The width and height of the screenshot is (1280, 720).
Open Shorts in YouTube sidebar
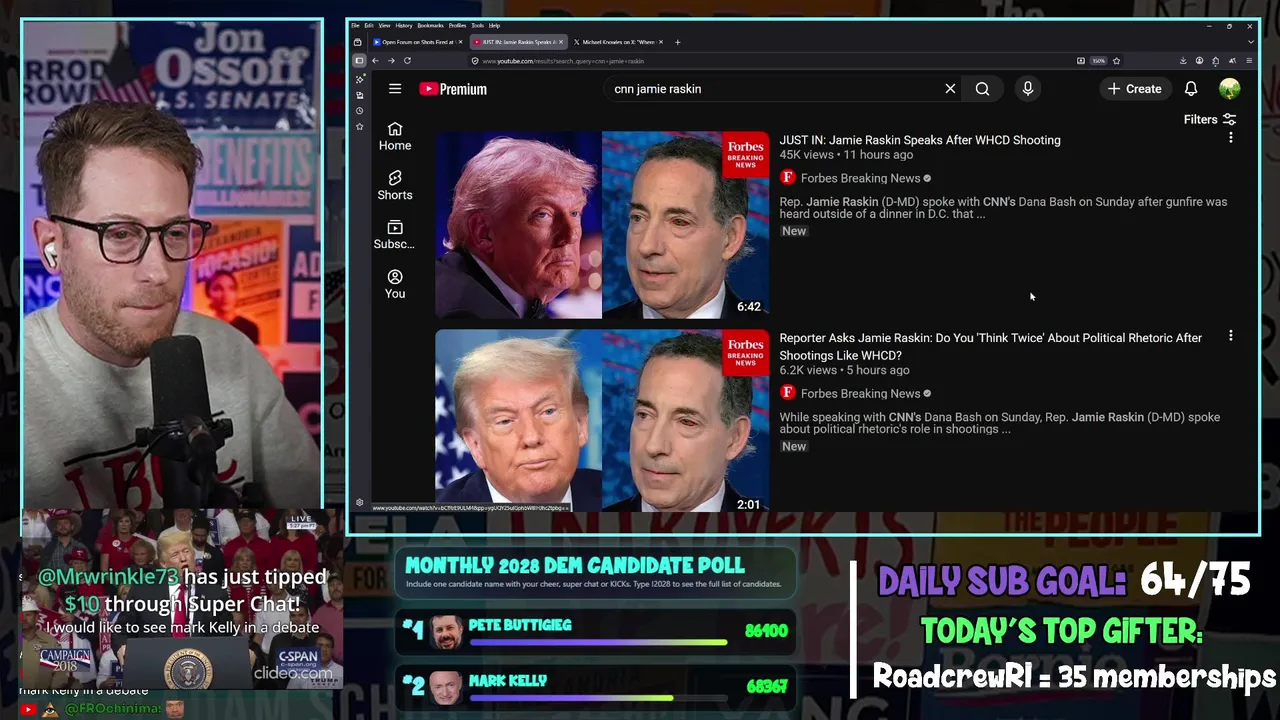(395, 186)
